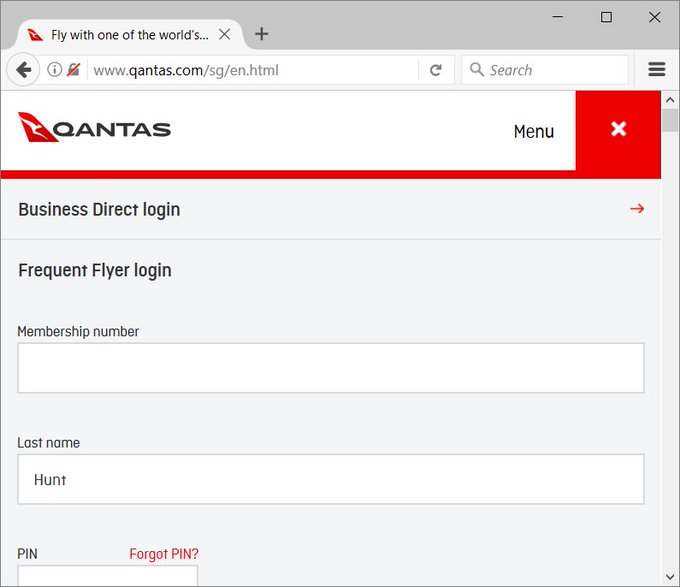The height and width of the screenshot is (587, 680).
Task: Click the red arrow beside Business Direct login
Action: point(637,209)
